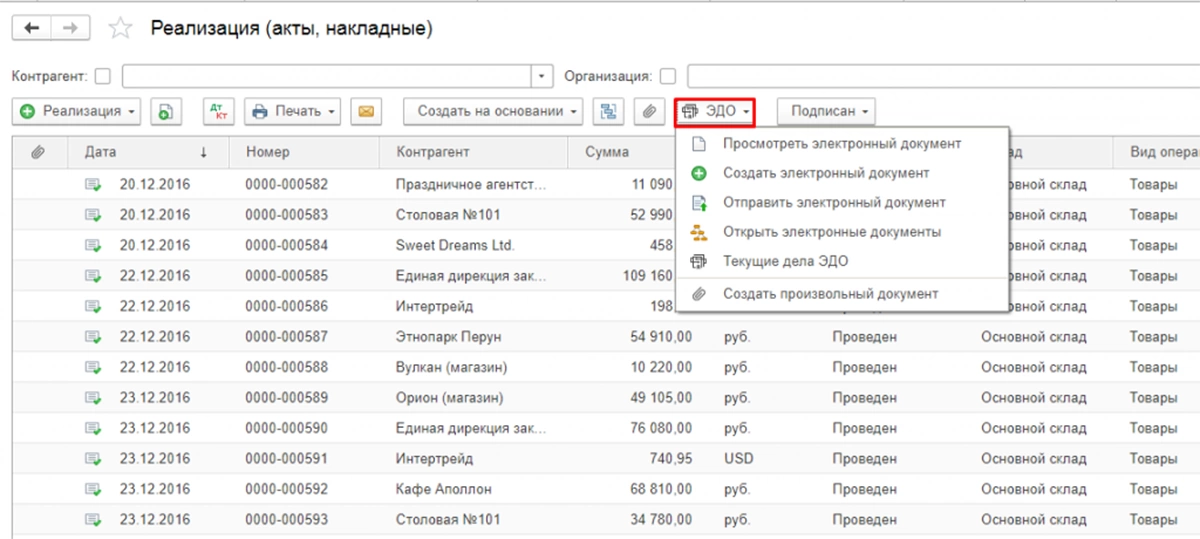The height and width of the screenshot is (539, 1200).
Task: Add page to favorites with star icon
Action: click(121, 29)
